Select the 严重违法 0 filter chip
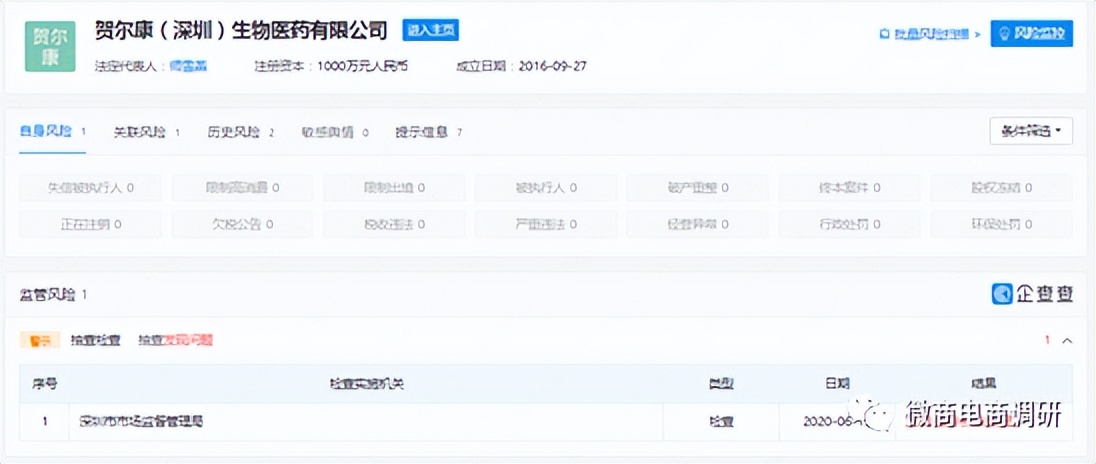The width and height of the screenshot is (1096, 464). [546, 224]
